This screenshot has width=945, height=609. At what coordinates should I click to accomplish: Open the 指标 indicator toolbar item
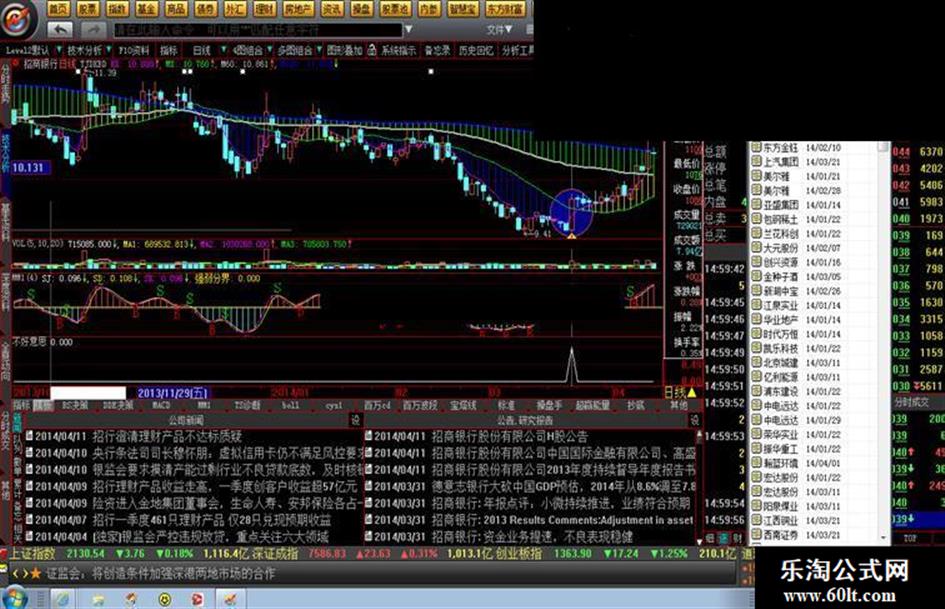[169, 51]
